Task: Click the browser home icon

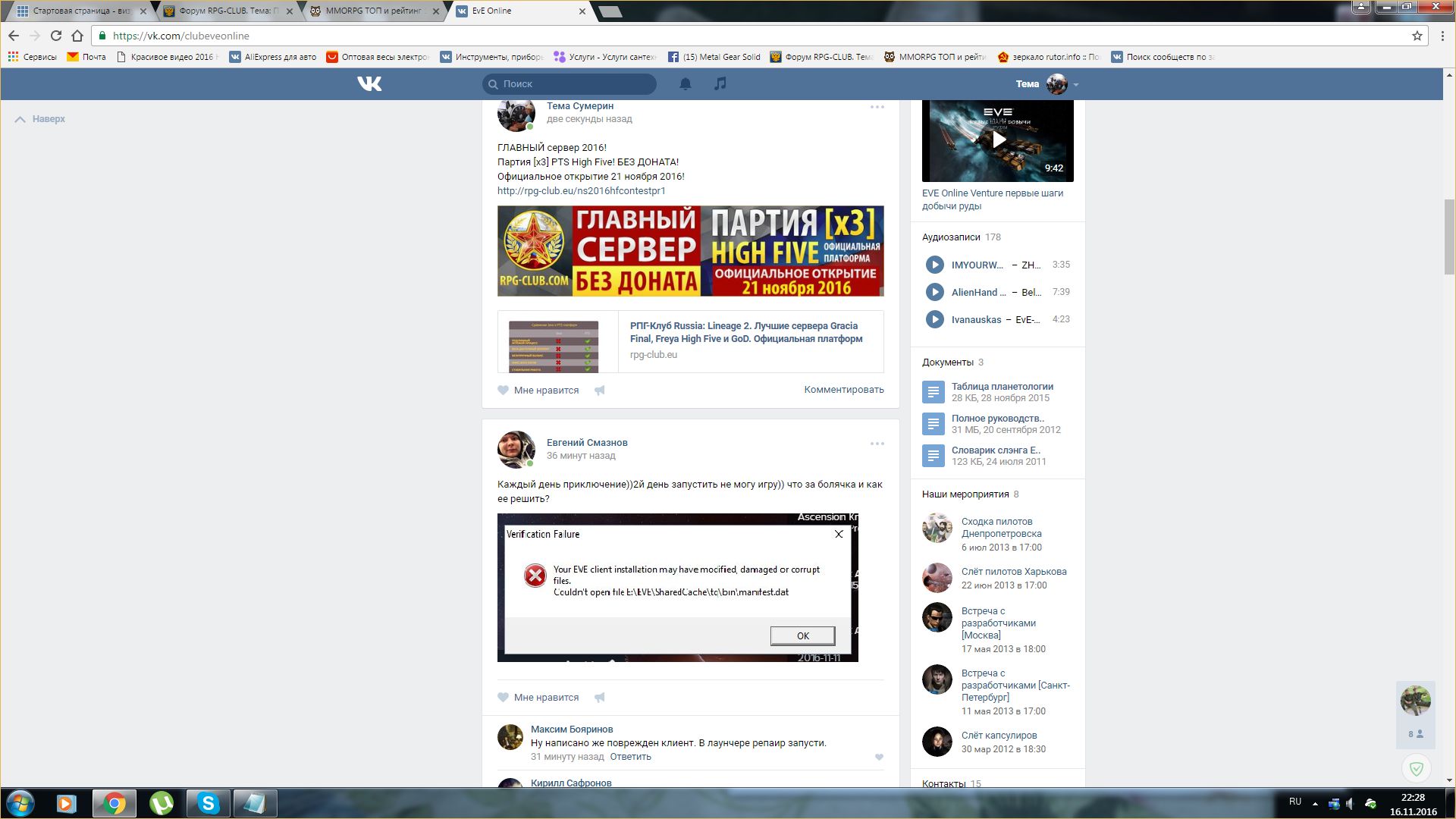Action: click(x=77, y=36)
